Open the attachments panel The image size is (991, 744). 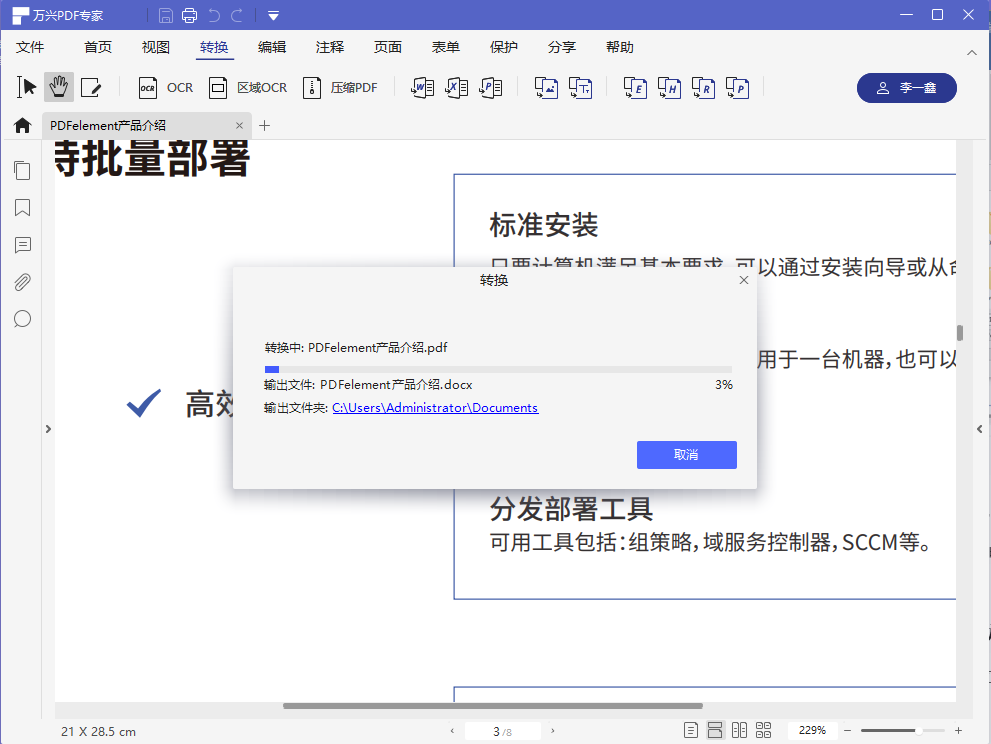coord(22,281)
